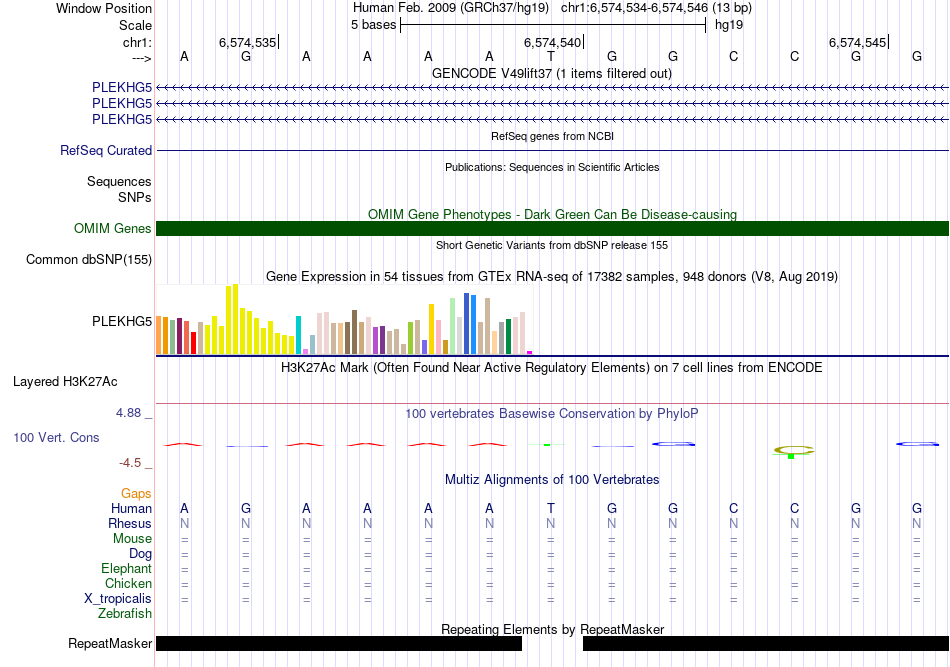Click the Rhesus species row label
The image size is (950, 667).
coord(130,523)
